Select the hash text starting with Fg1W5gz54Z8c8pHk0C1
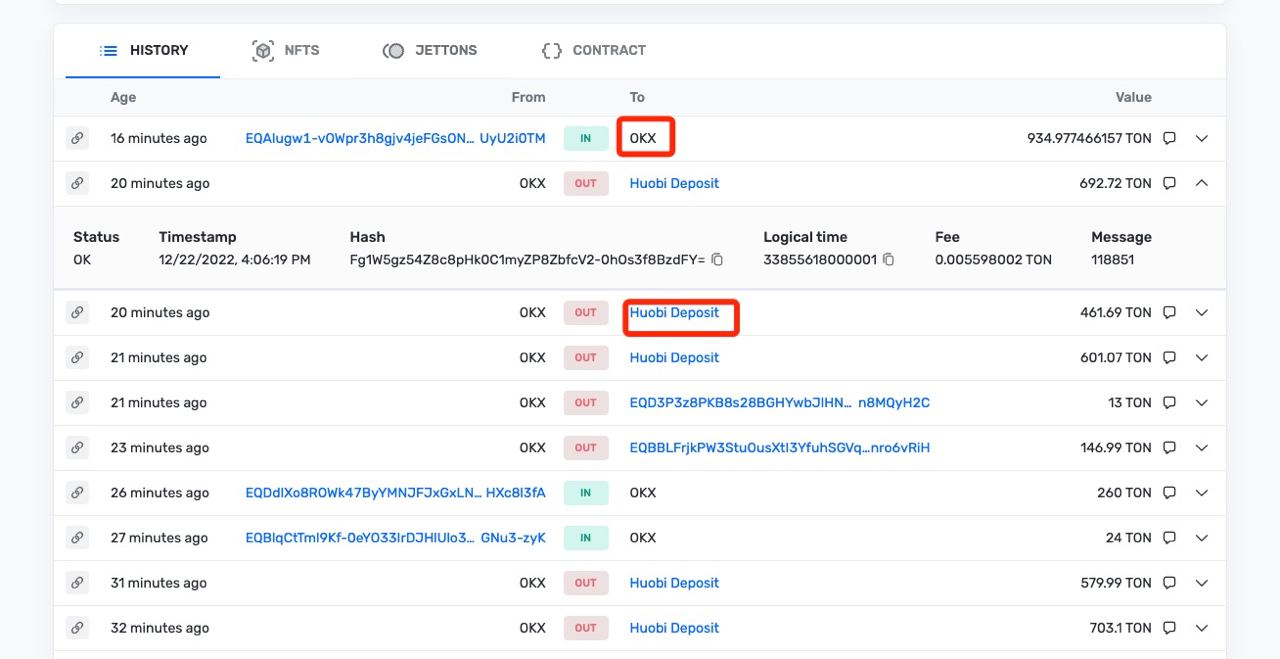Viewport: 1280px width, 659px height. click(527, 260)
